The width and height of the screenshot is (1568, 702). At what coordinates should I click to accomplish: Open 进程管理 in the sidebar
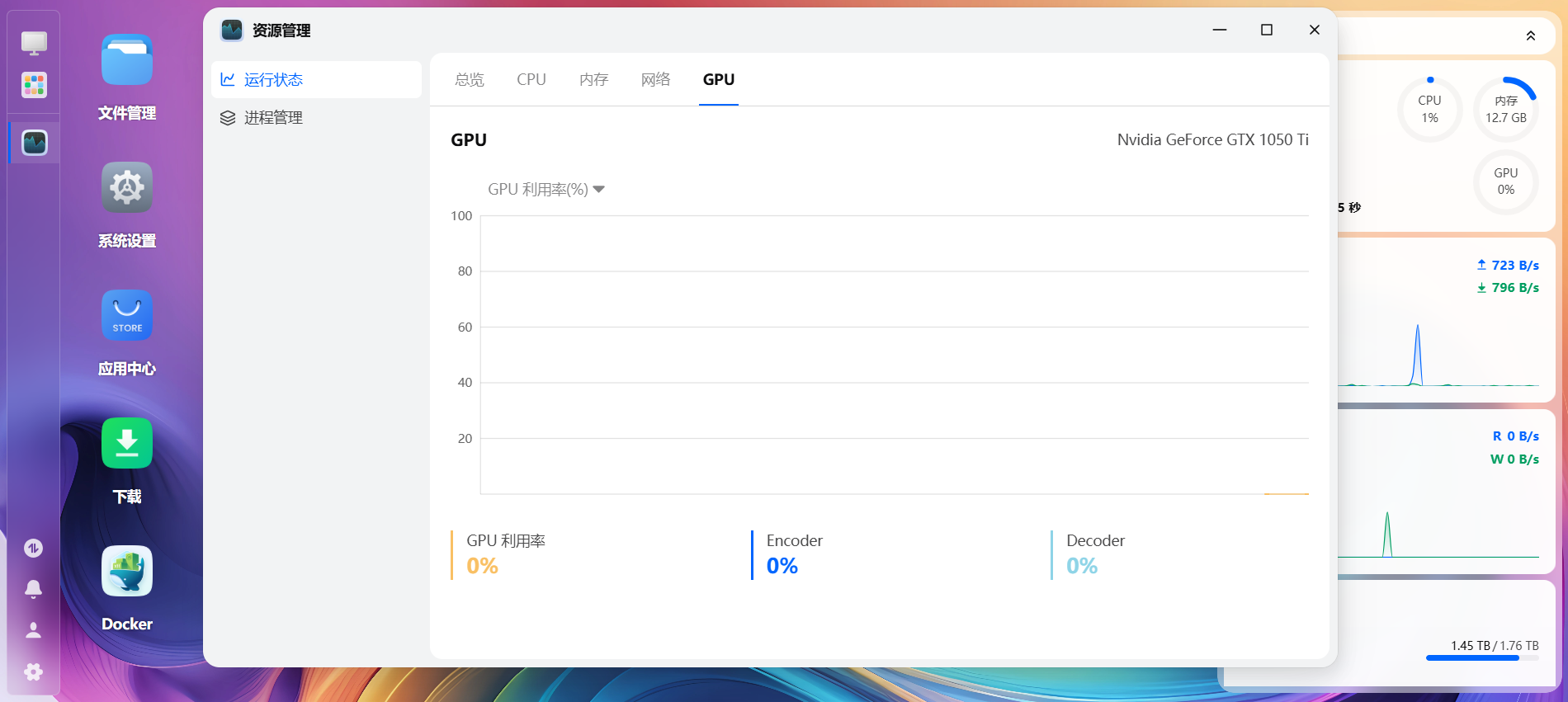pos(316,117)
